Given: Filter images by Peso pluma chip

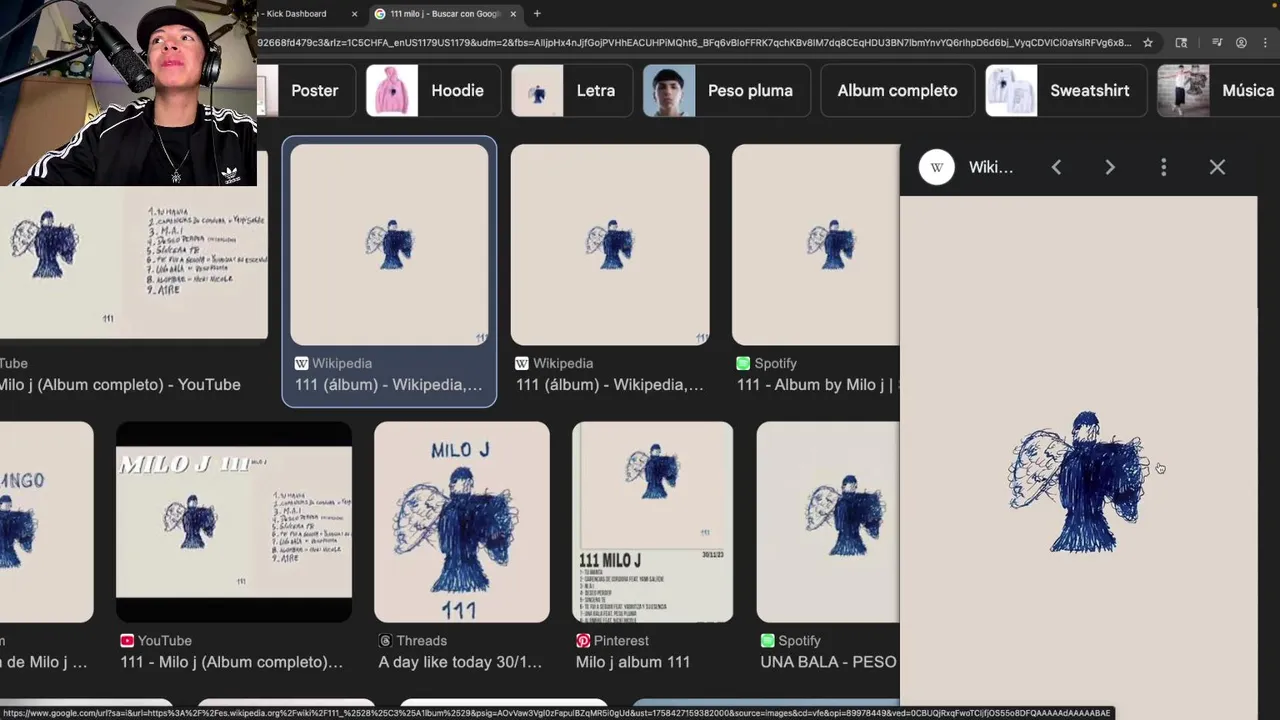Looking at the screenshot, I should tap(726, 91).
